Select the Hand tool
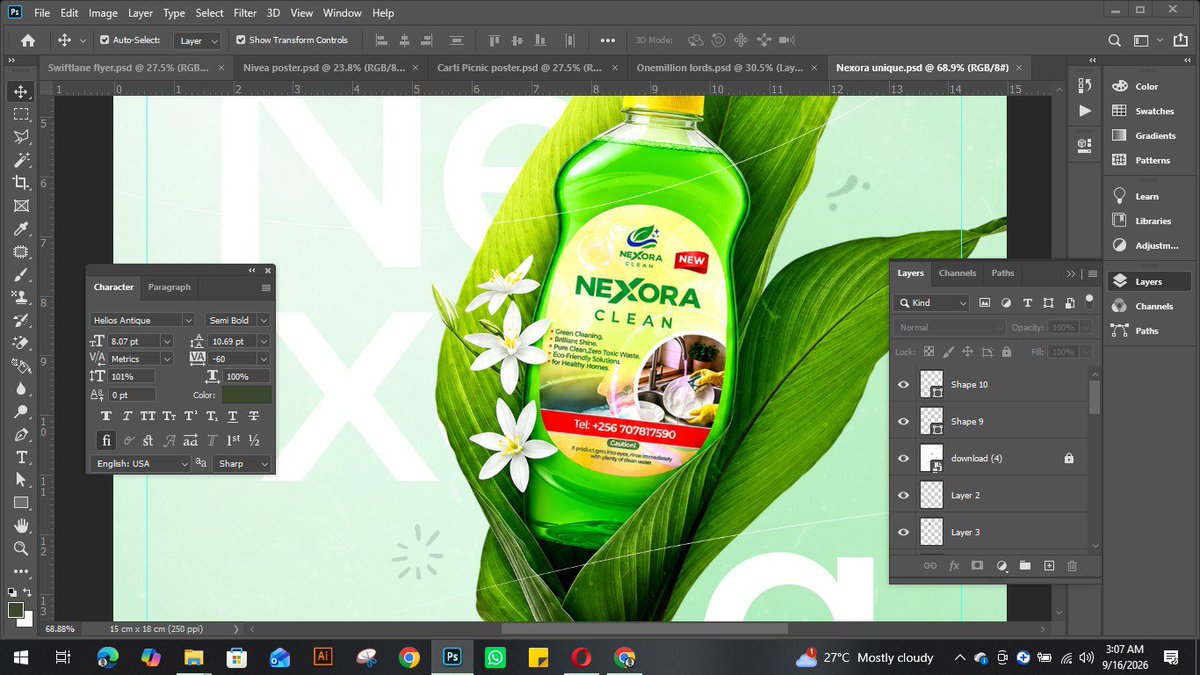This screenshot has height=675, width=1200. click(x=20, y=526)
